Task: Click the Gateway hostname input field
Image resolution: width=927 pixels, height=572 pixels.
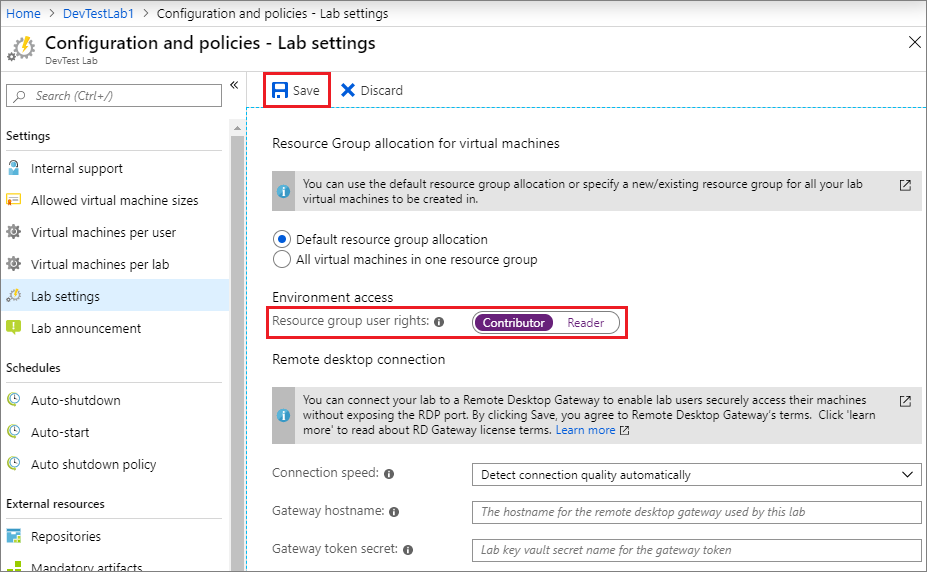Action: pos(696,512)
